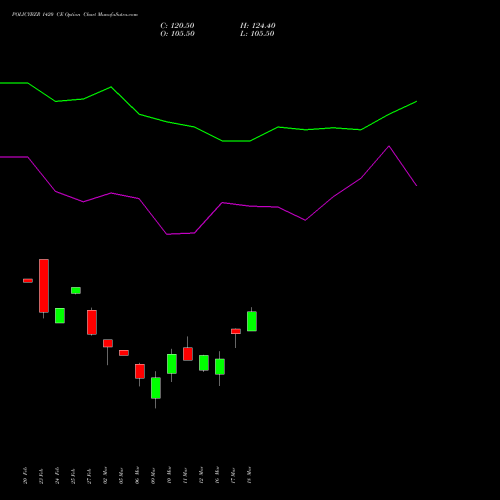Click the close value C: 120.50
Viewport: 500px width, 500px height.
(177, 26)
